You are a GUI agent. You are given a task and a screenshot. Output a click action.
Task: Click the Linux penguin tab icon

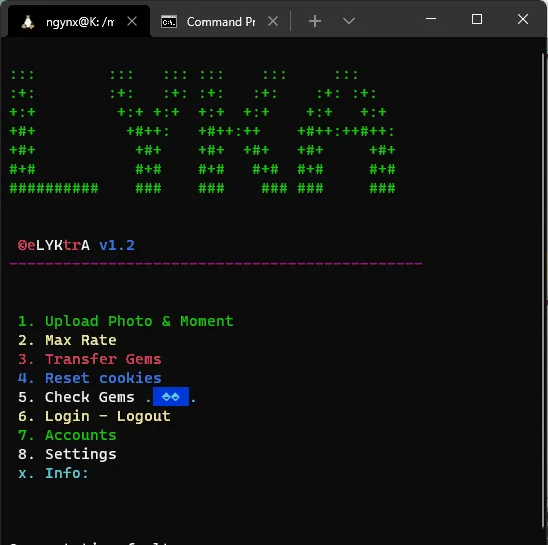coord(28,22)
